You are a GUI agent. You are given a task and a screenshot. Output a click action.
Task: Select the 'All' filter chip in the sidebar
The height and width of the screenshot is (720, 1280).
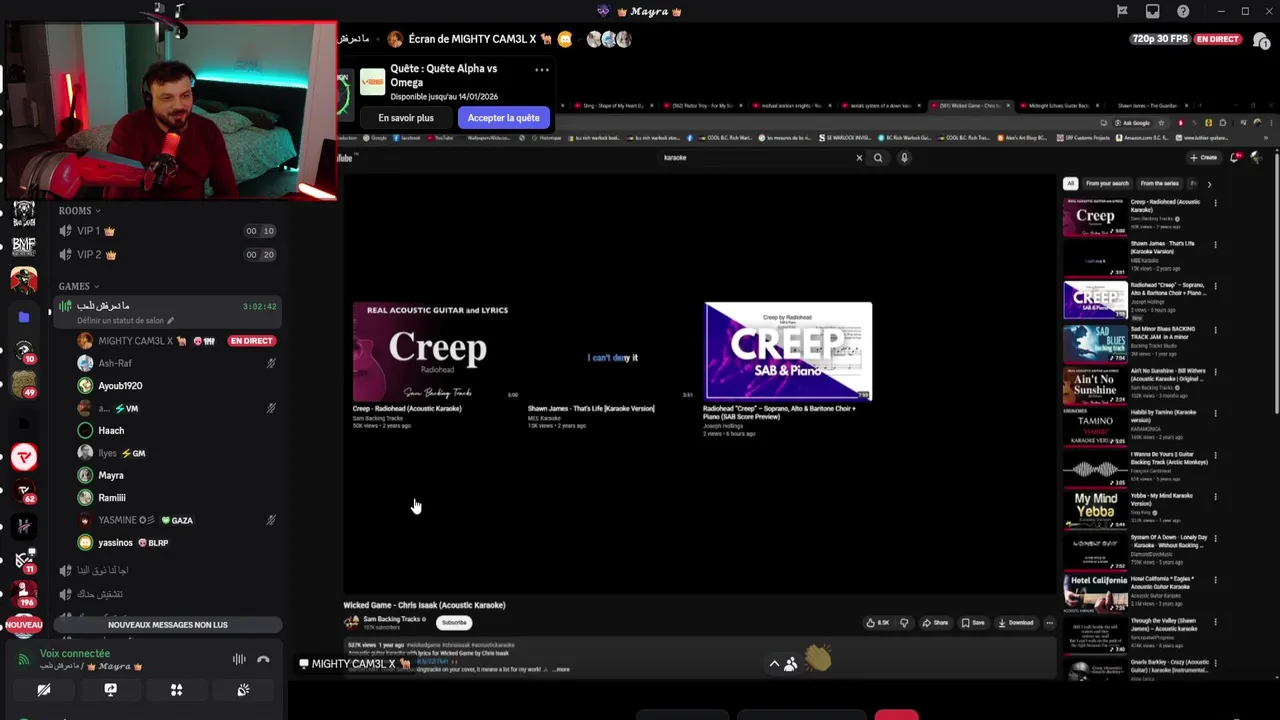click(1070, 184)
